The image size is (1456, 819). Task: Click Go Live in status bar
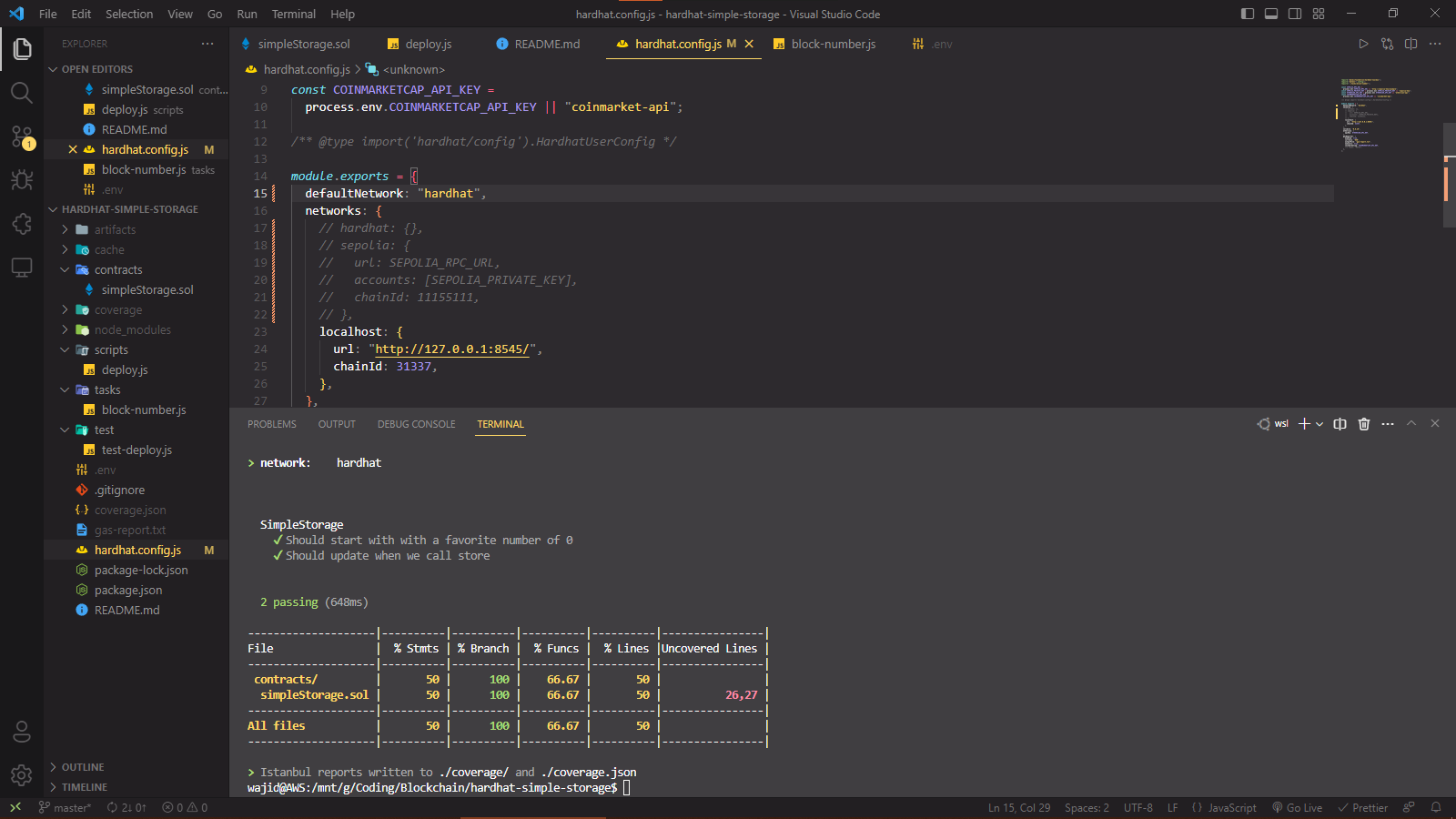(1298, 807)
